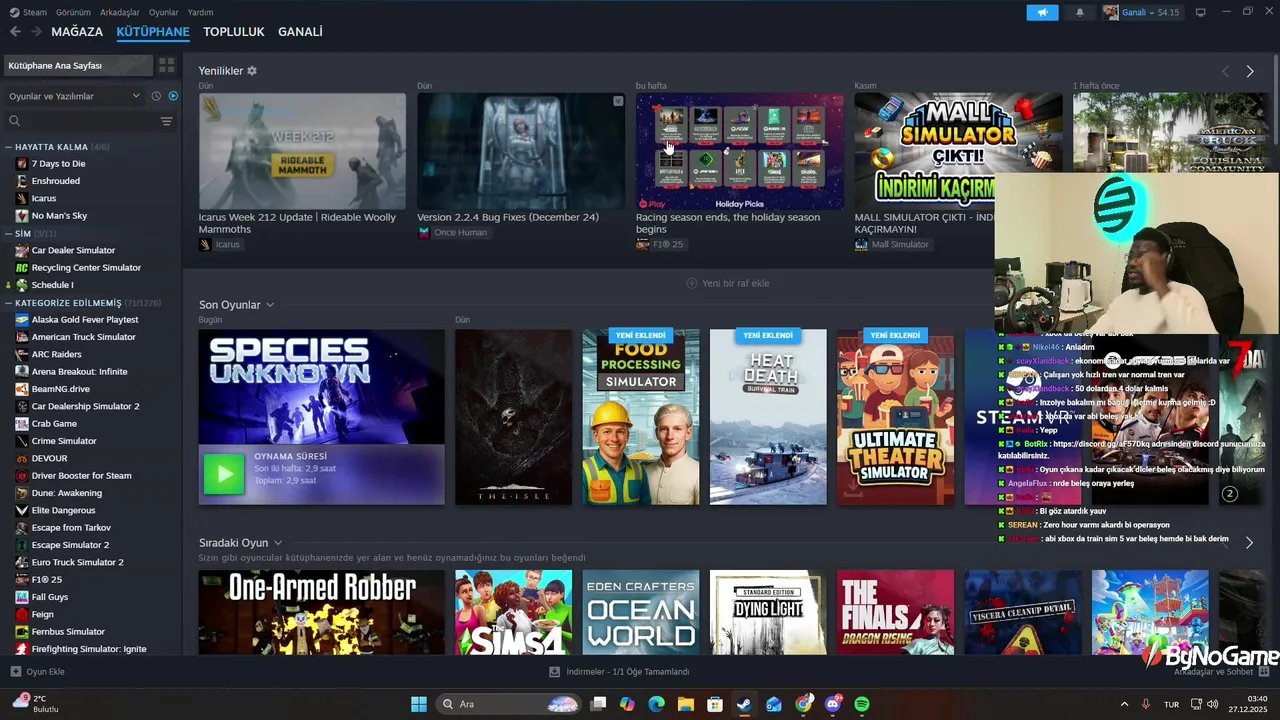1280x720 pixels.
Task: Switch to MAĞAZA tab
Action: [x=77, y=32]
